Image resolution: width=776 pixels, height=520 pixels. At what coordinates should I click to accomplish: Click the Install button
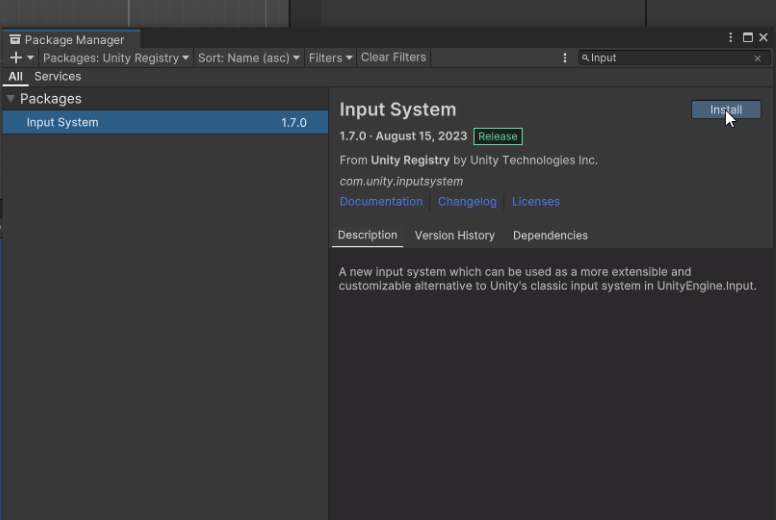(x=726, y=110)
